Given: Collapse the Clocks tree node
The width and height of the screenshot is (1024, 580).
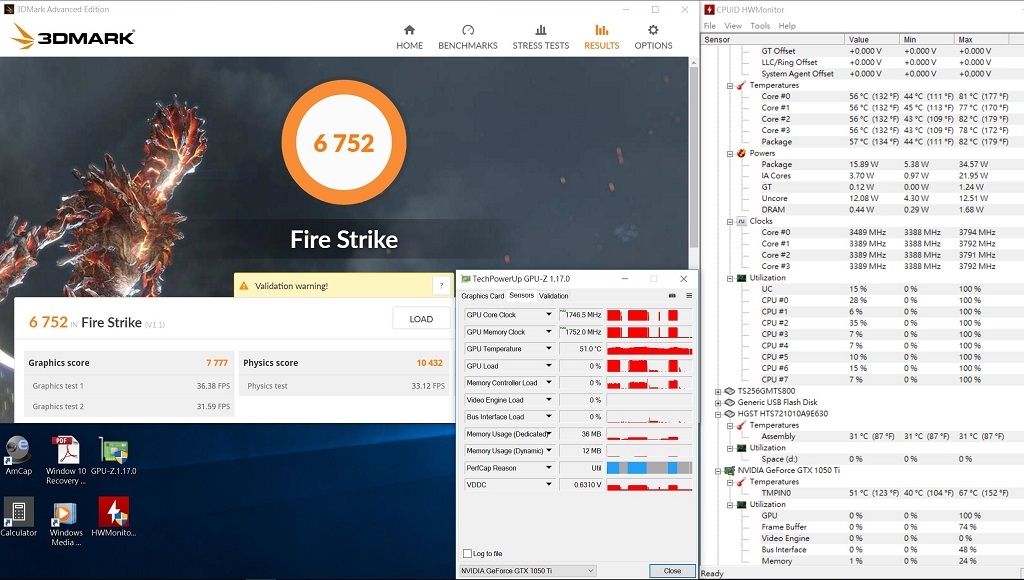Looking at the screenshot, I should click(x=729, y=221).
